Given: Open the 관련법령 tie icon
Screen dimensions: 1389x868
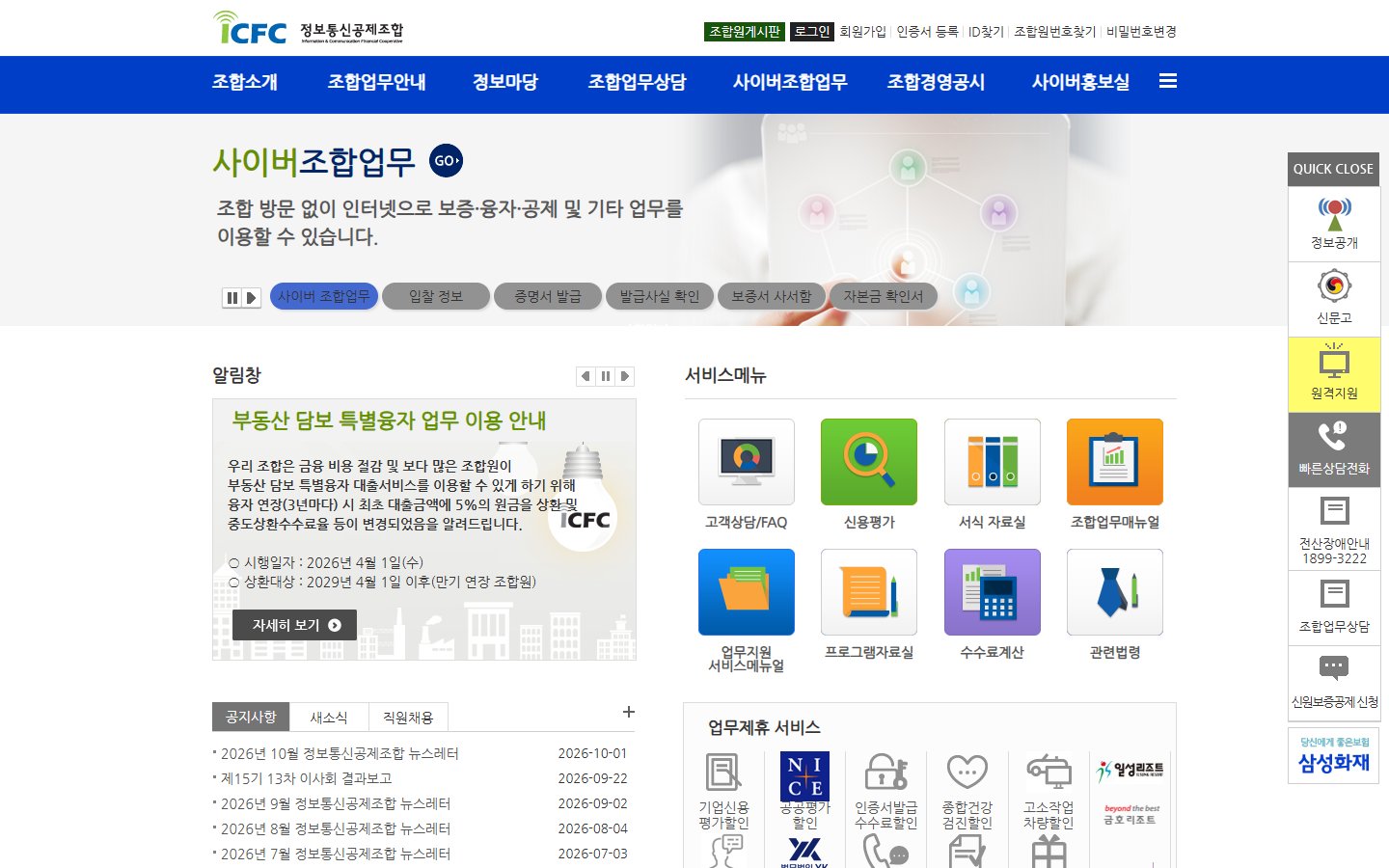Looking at the screenshot, I should coord(1115,592).
